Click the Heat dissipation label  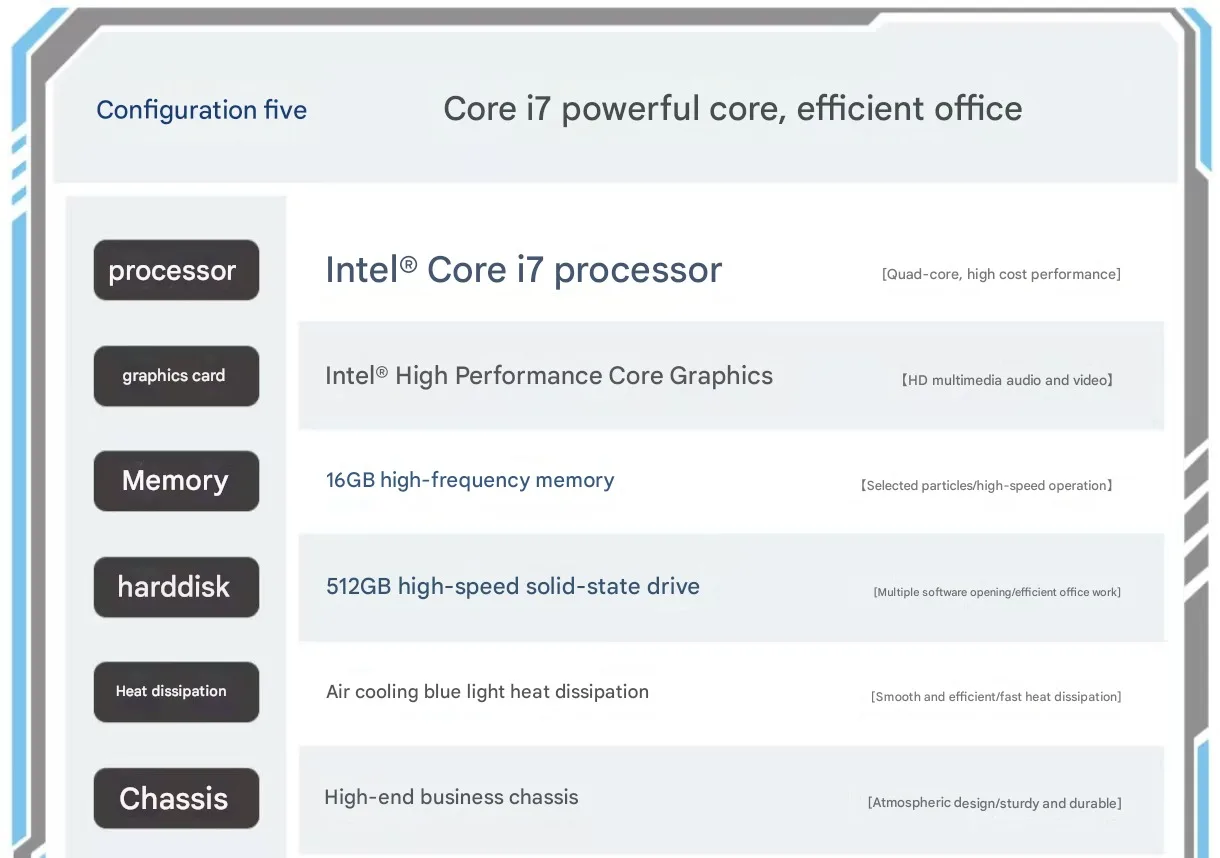(176, 692)
